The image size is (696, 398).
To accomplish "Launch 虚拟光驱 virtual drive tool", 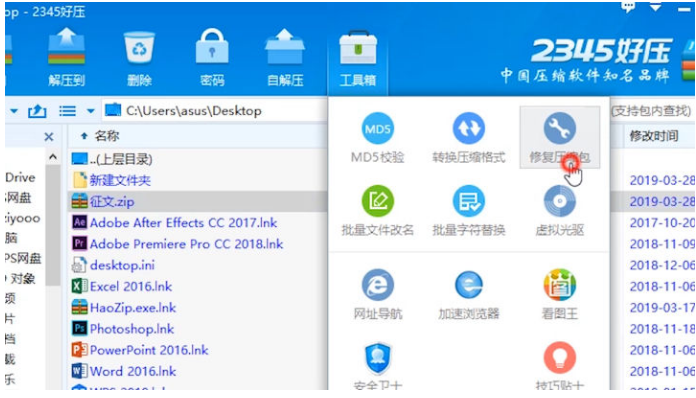I will (x=559, y=210).
